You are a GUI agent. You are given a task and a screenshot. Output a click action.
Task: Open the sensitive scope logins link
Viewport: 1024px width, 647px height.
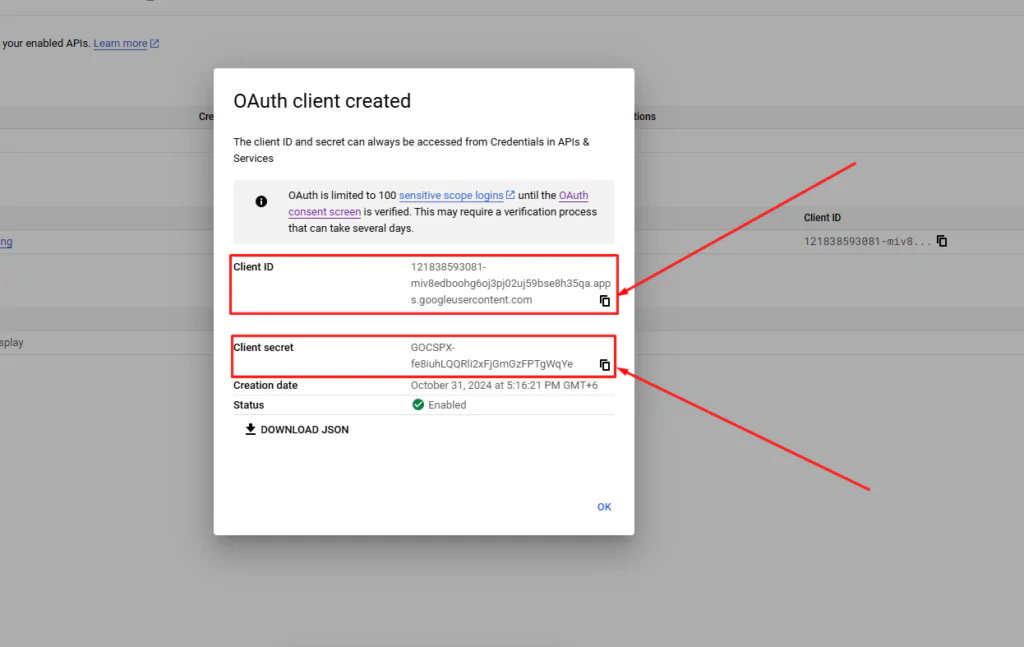pos(451,195)
